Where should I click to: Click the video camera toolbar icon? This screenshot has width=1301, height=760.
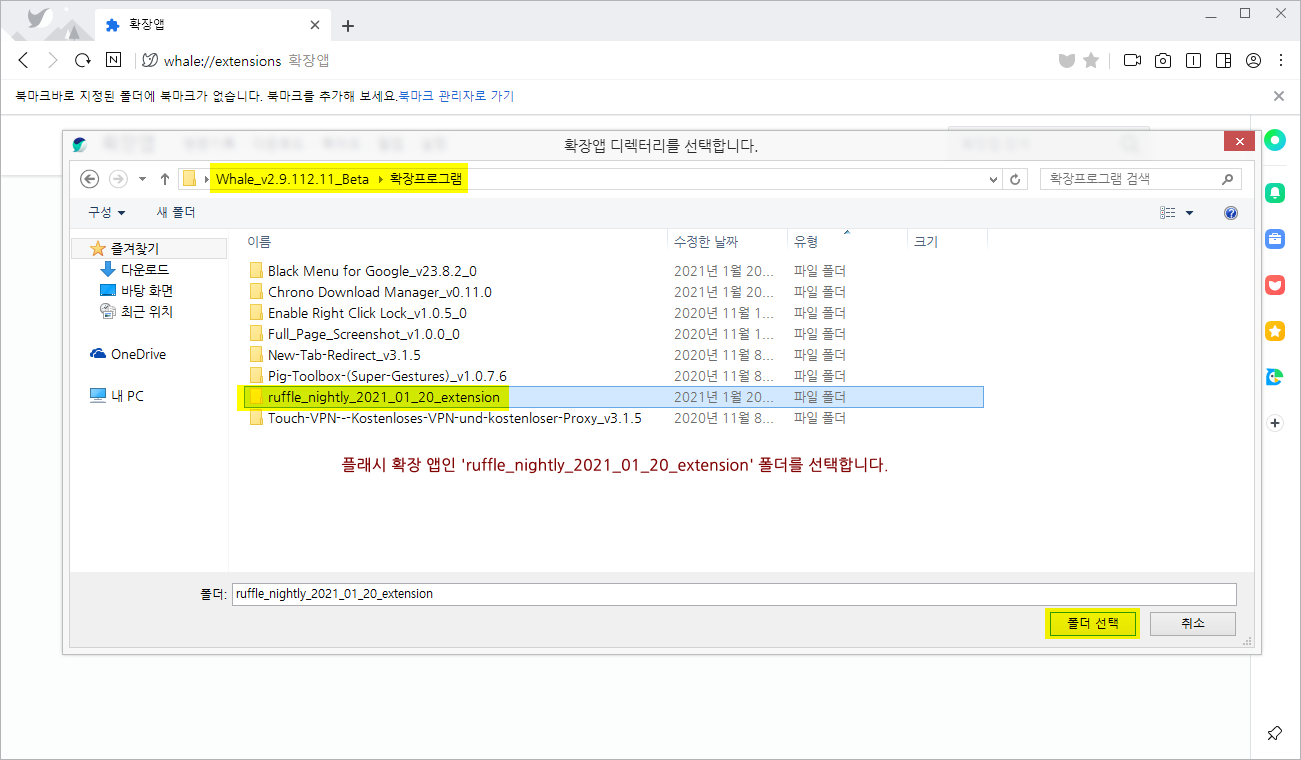click(1132, 60)
